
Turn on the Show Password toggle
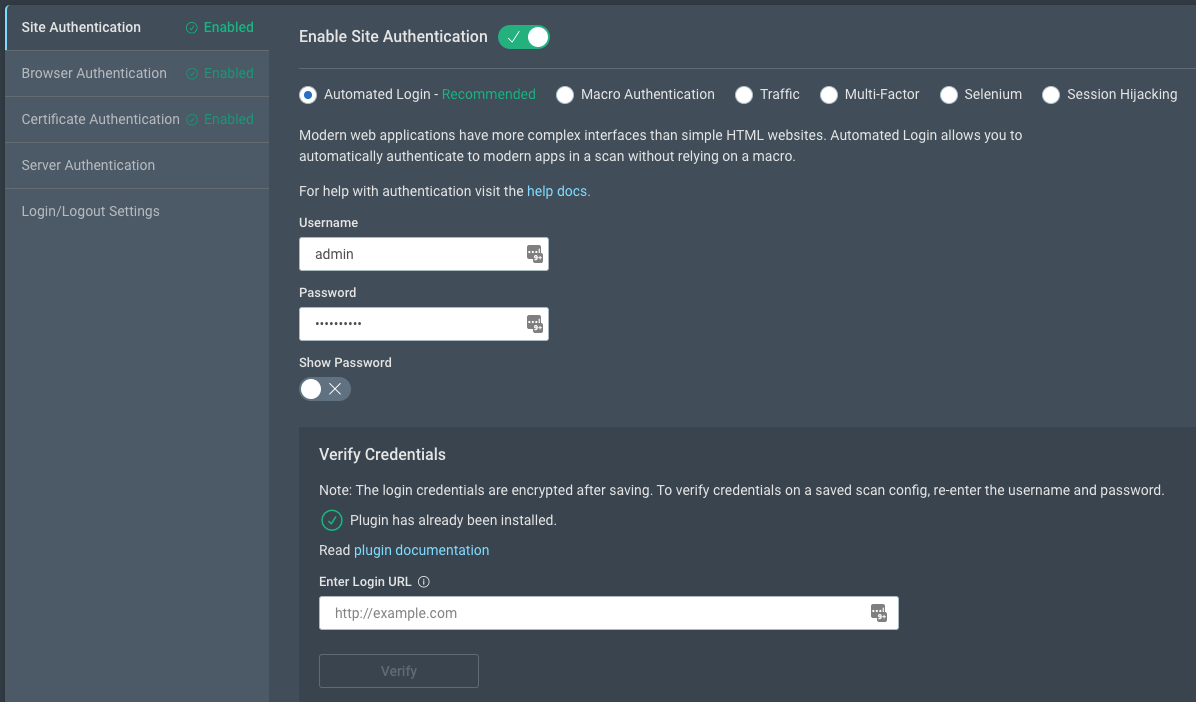(x=325, y=389)
